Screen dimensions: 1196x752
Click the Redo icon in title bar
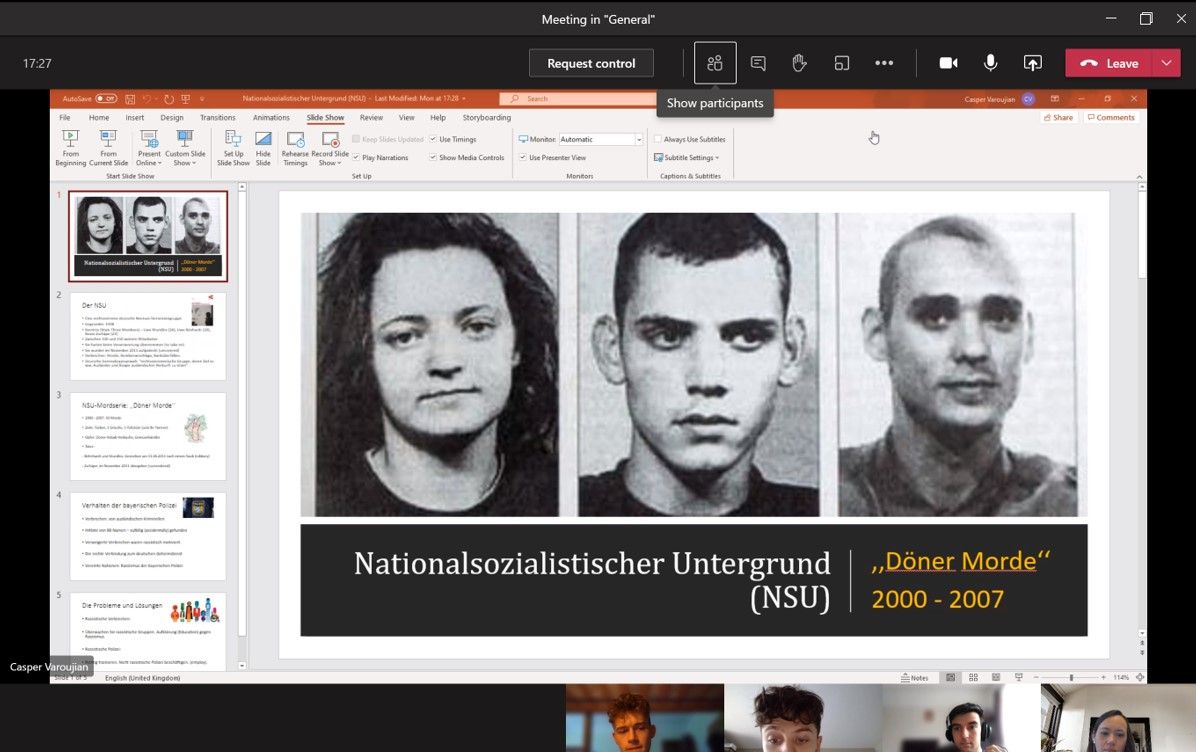pyautogui.click(x=169, y=99)
